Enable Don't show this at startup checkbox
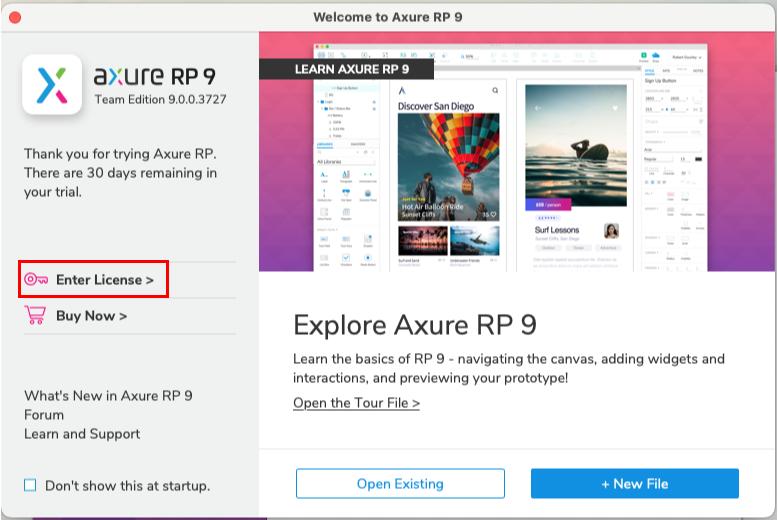This screenshot has height=520, width=778. coord(30,485)
